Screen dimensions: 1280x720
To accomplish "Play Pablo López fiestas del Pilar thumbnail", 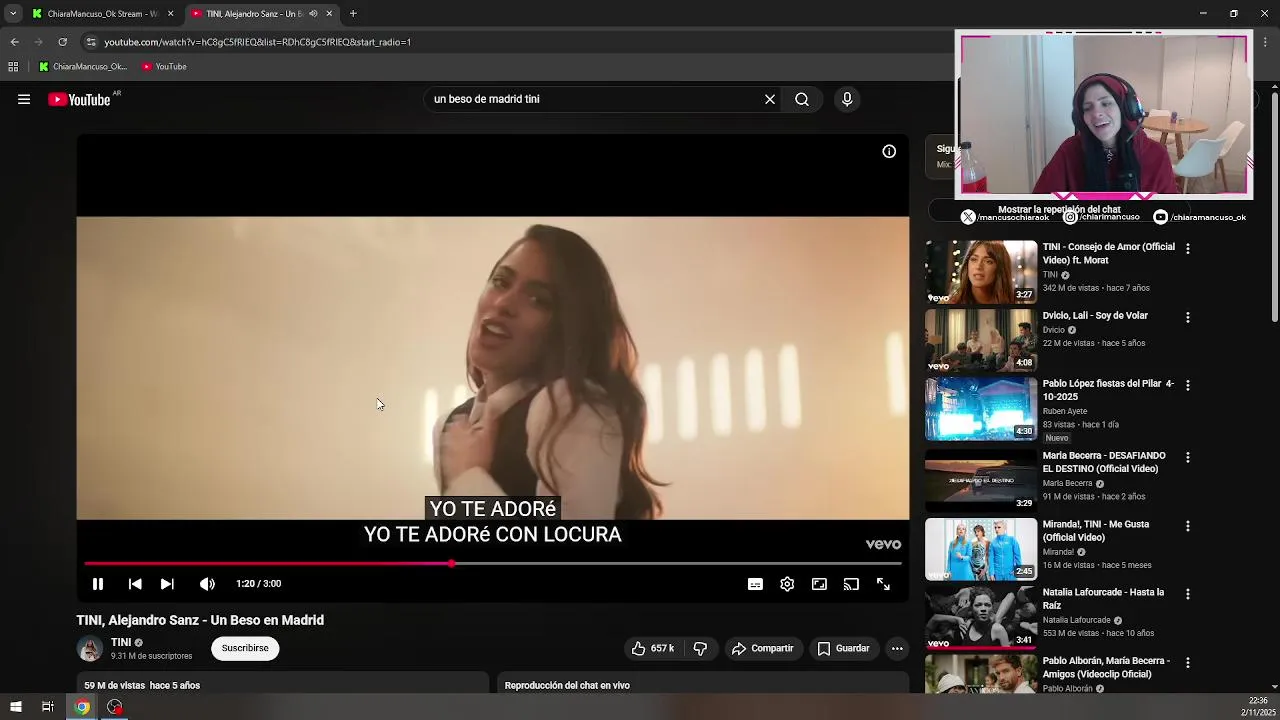I will pyautogui.click(x=981, y=409).
